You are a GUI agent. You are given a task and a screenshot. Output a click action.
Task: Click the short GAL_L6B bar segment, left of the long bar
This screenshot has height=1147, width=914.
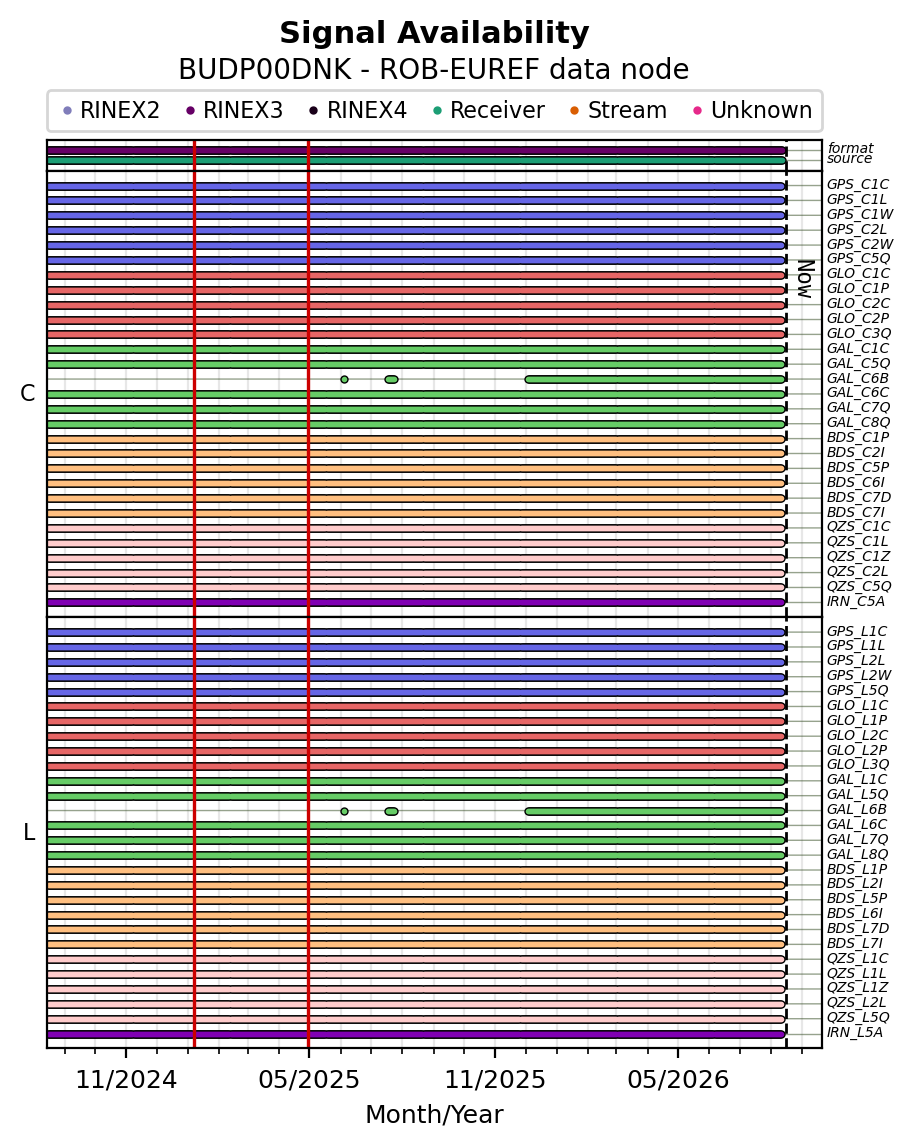392,811
